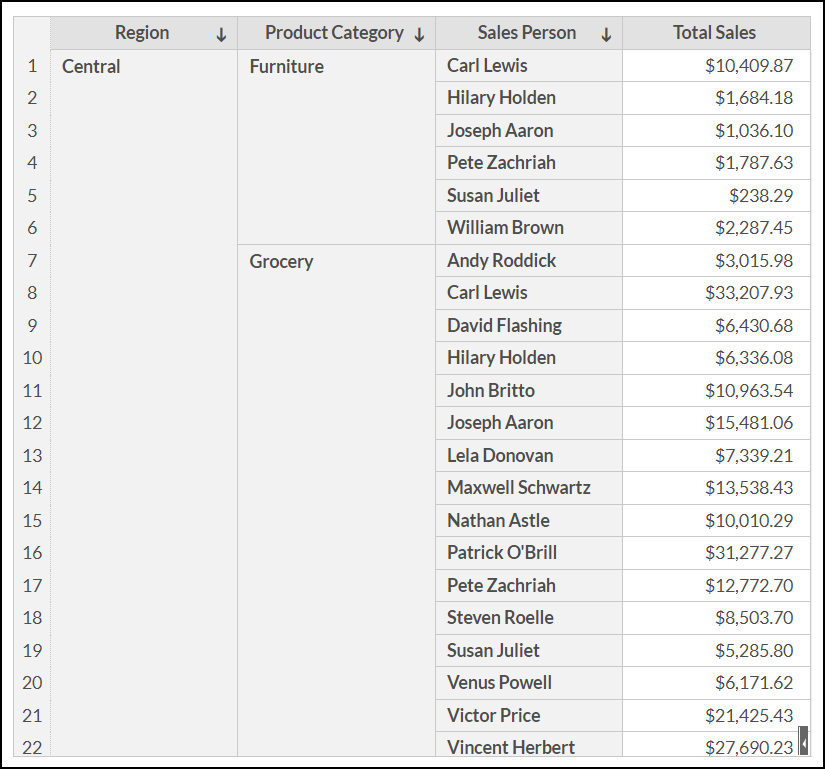Select the Venus Powell cell
The image size is (825, 769).
499,683
